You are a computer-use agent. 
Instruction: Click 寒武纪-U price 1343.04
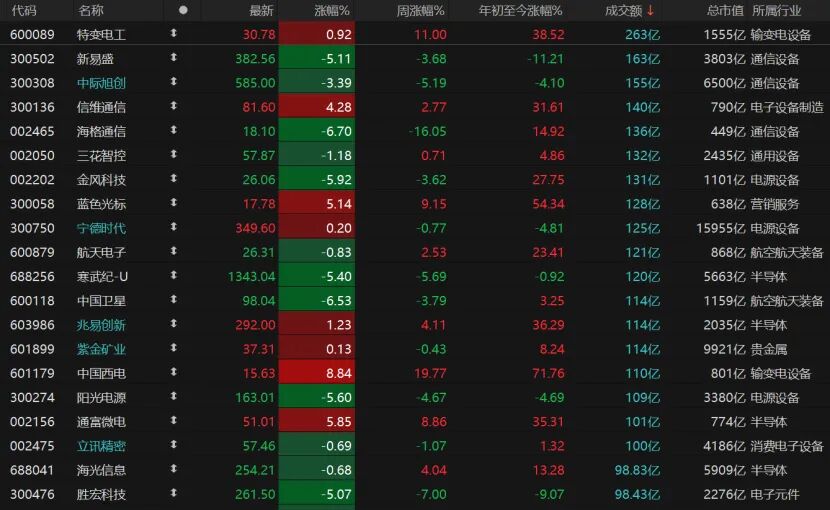[x=251, y=276]
